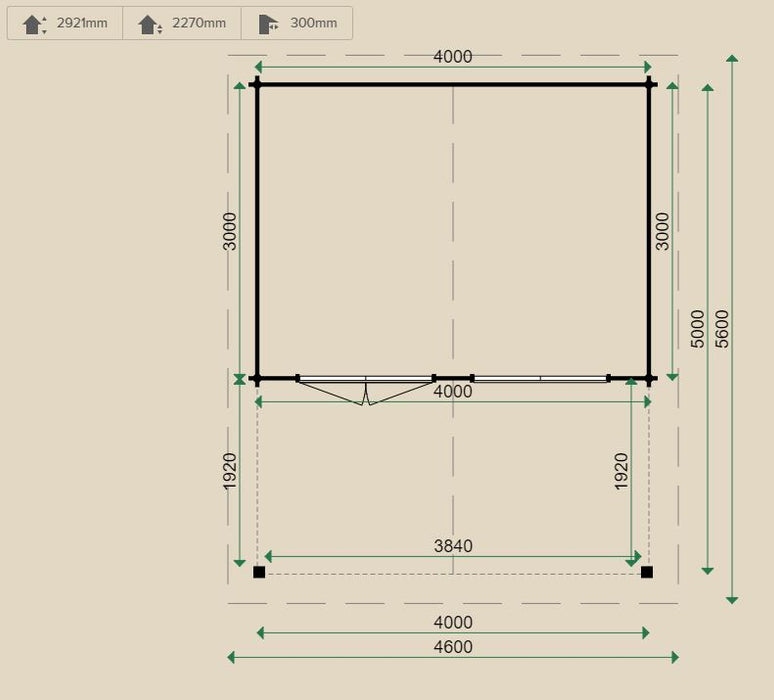This screenshot has width=774, height=700.
Task: Click the double door swing symbol
Action: coord(366,391)
